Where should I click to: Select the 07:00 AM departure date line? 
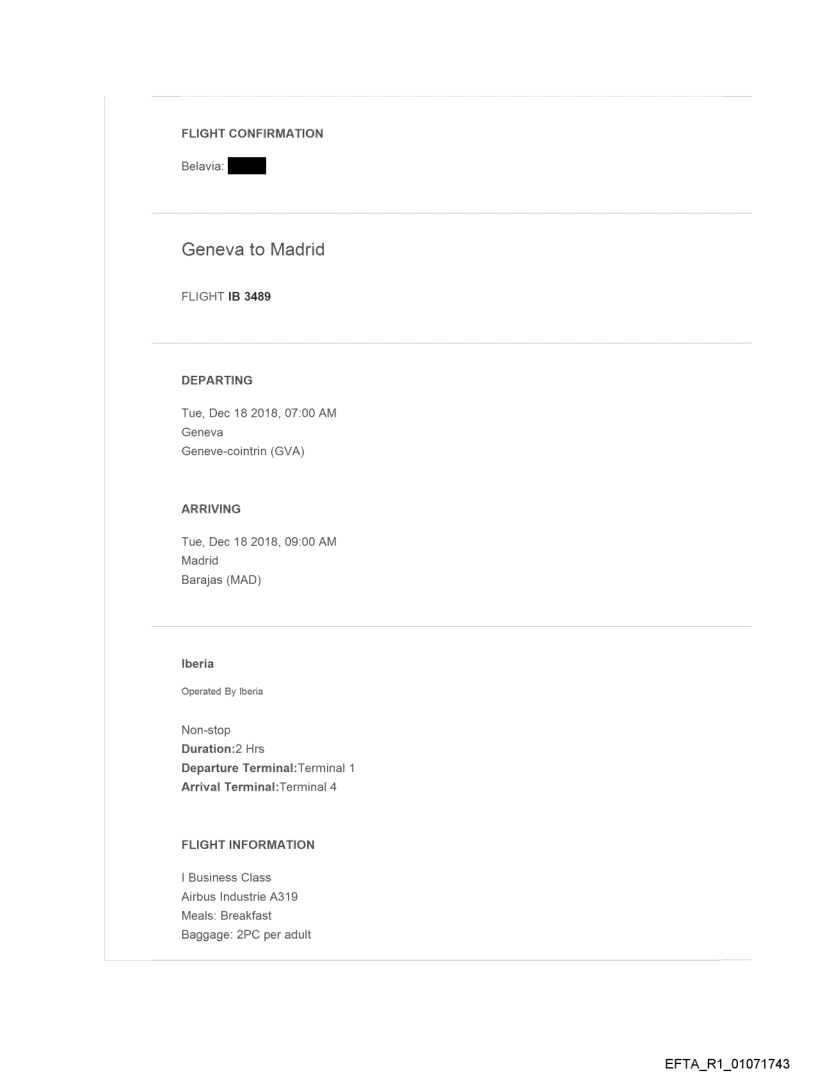[x=258, y=414]
